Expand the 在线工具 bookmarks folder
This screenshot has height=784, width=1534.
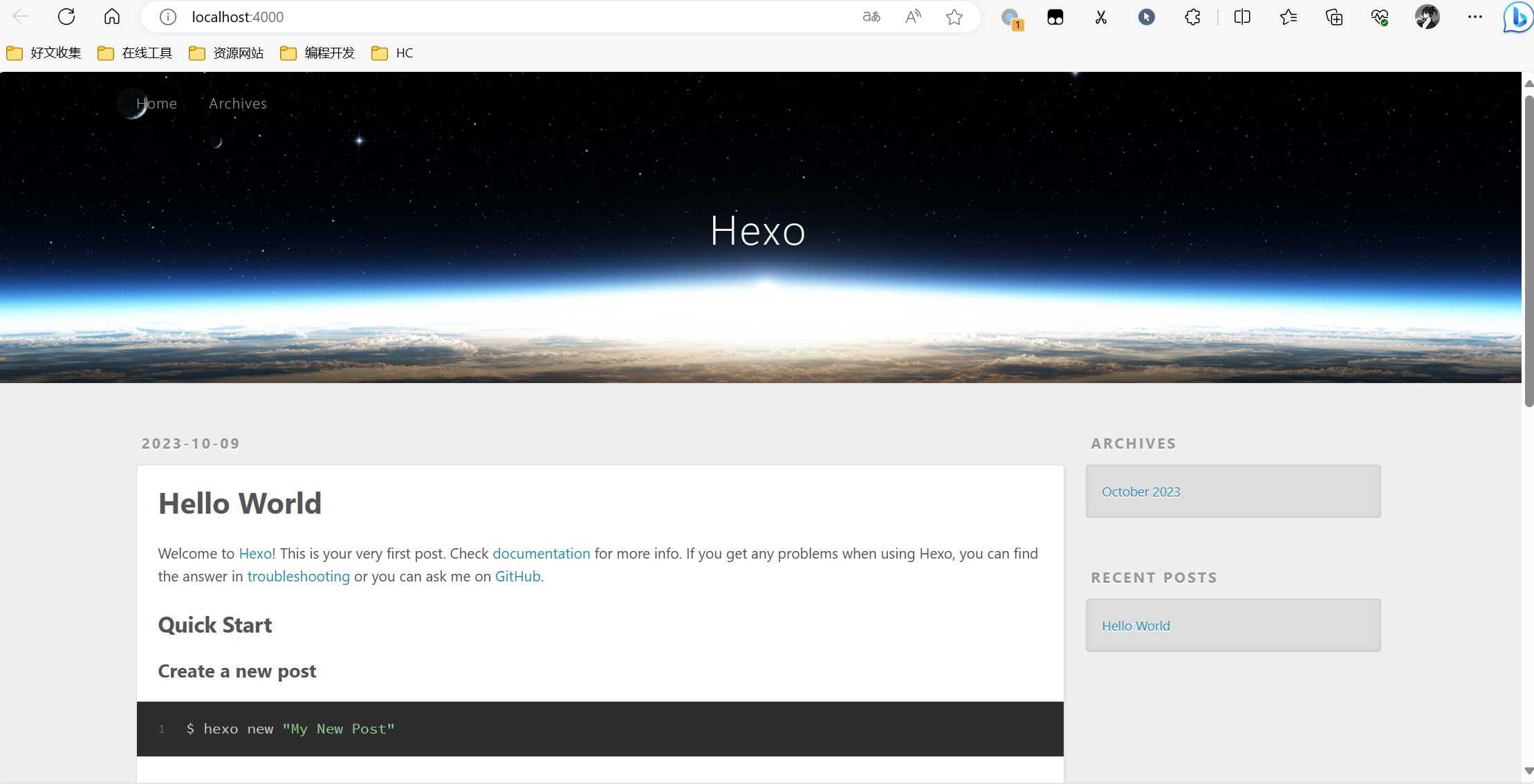click(x=136, y=53)
